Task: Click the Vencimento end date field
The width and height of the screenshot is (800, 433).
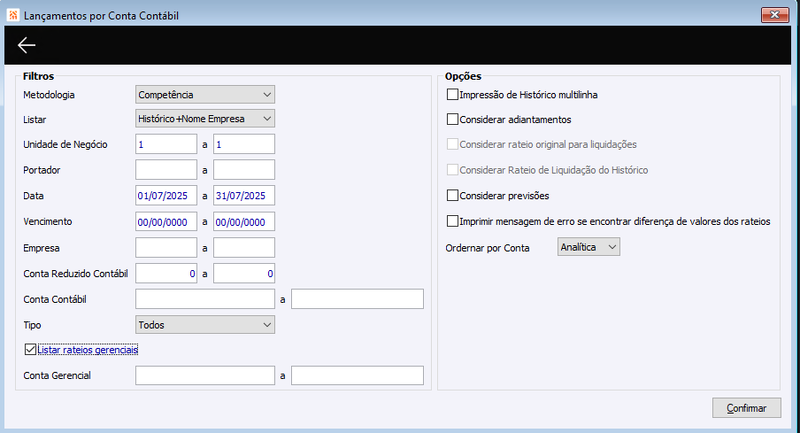Action: (244, 222)
